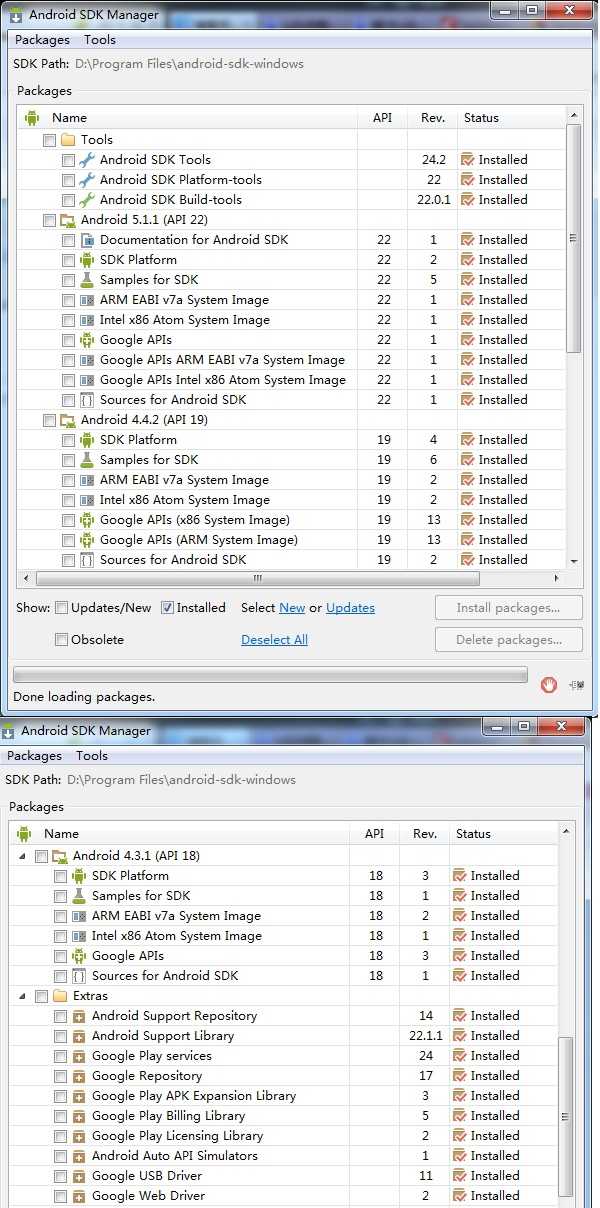Screen dimensions: 600x1208
Task: Click the API 18 Samples for SDK flask icon
Action: pyautogui.click(x=79, y=896)
